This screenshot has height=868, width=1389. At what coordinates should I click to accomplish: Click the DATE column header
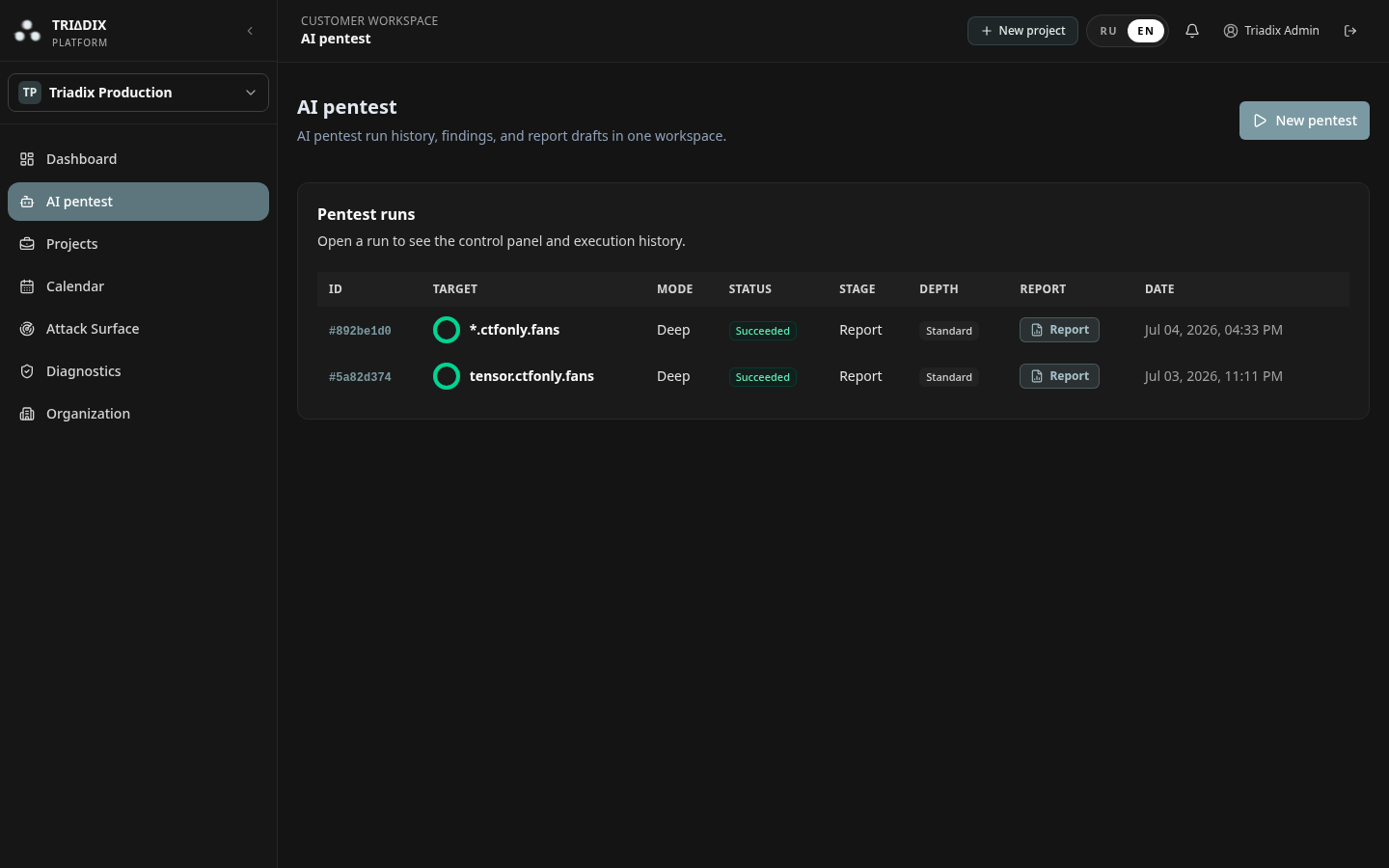1159,289
